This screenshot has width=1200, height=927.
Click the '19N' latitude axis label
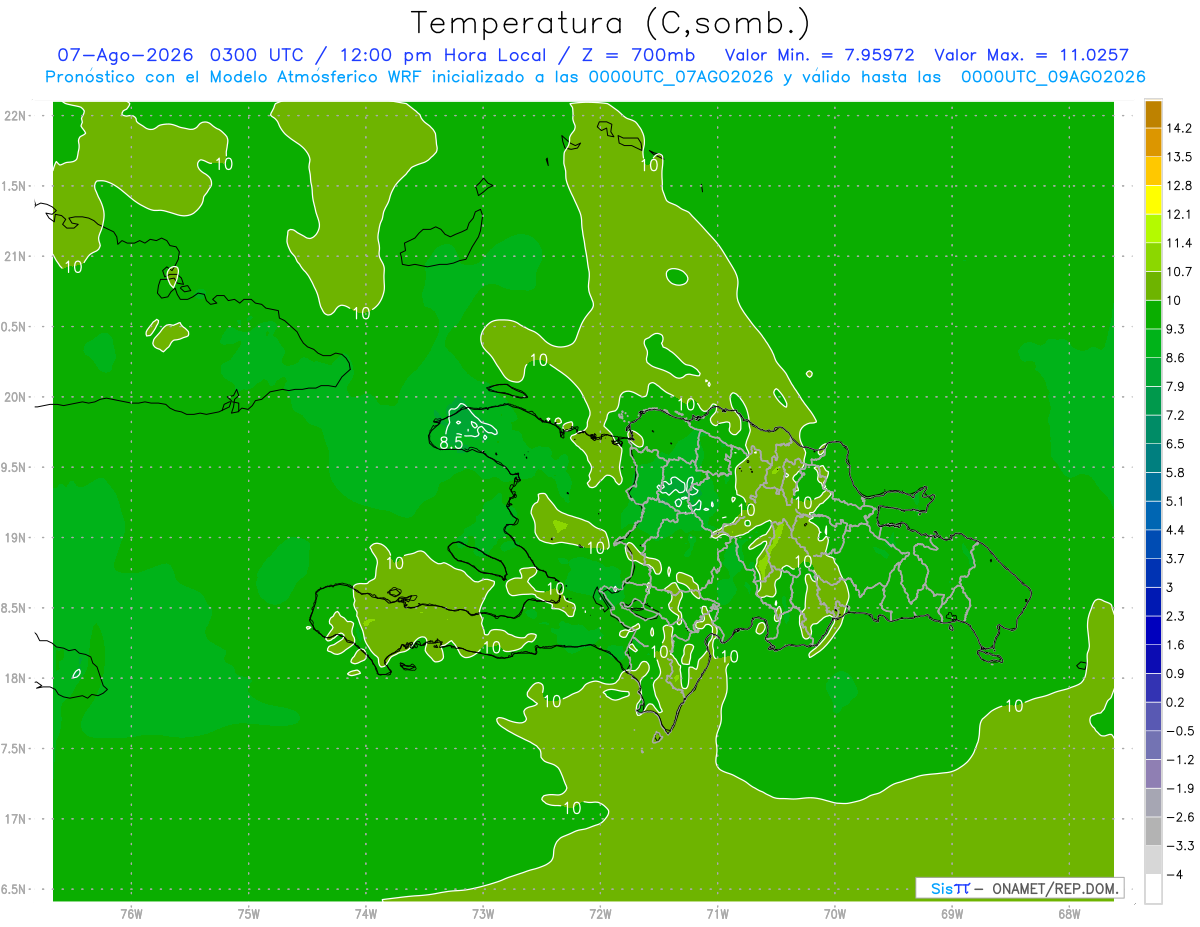tap(16, 538)
